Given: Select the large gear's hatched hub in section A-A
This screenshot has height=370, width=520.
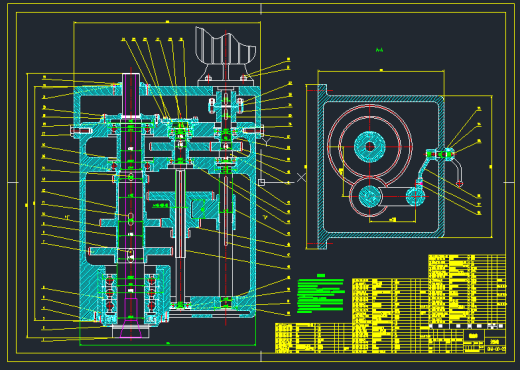Looking at the screenshot, I should [370, 146].
